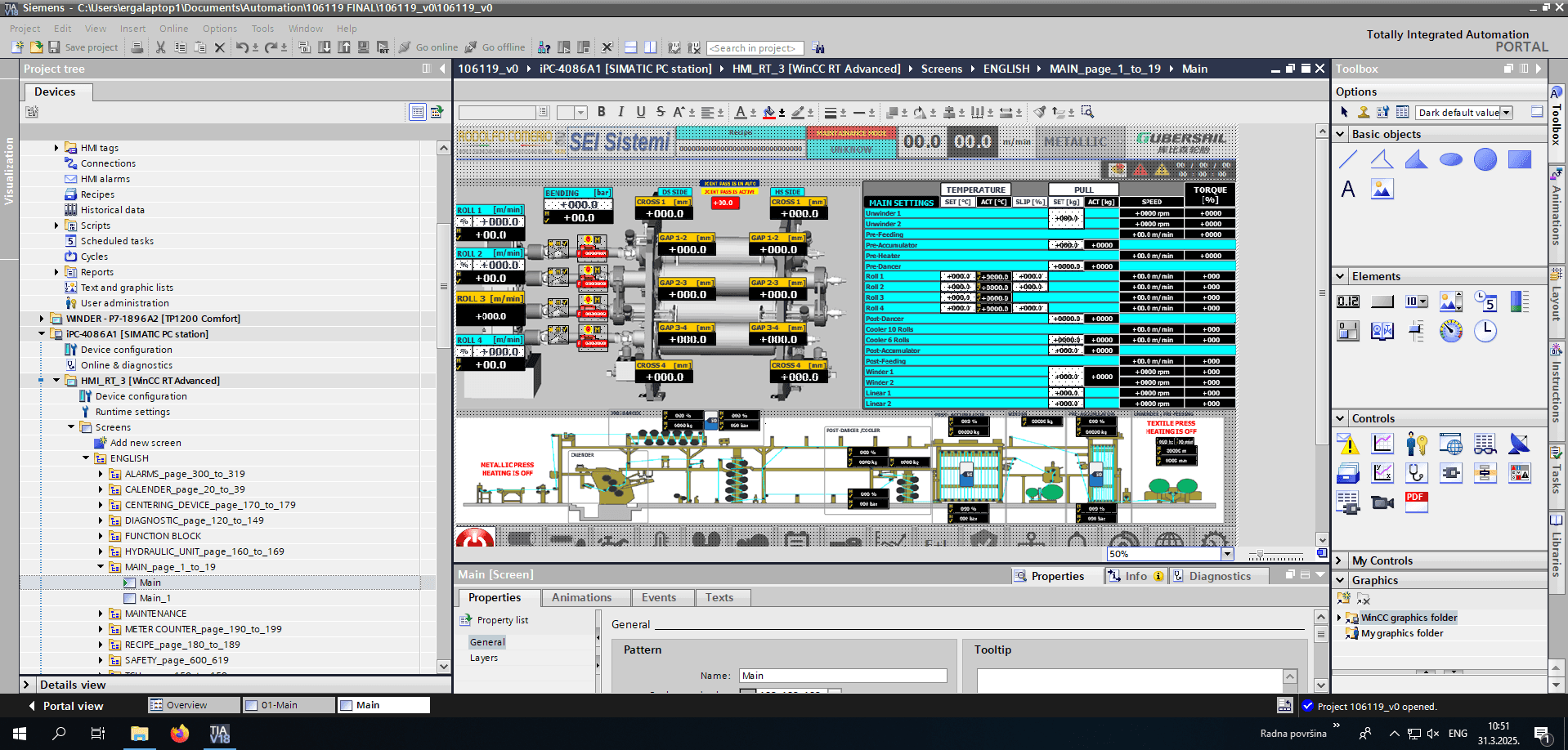Toggle Bold text formatting
Screen dimensions: 1568x750
(x=602, y=112)
